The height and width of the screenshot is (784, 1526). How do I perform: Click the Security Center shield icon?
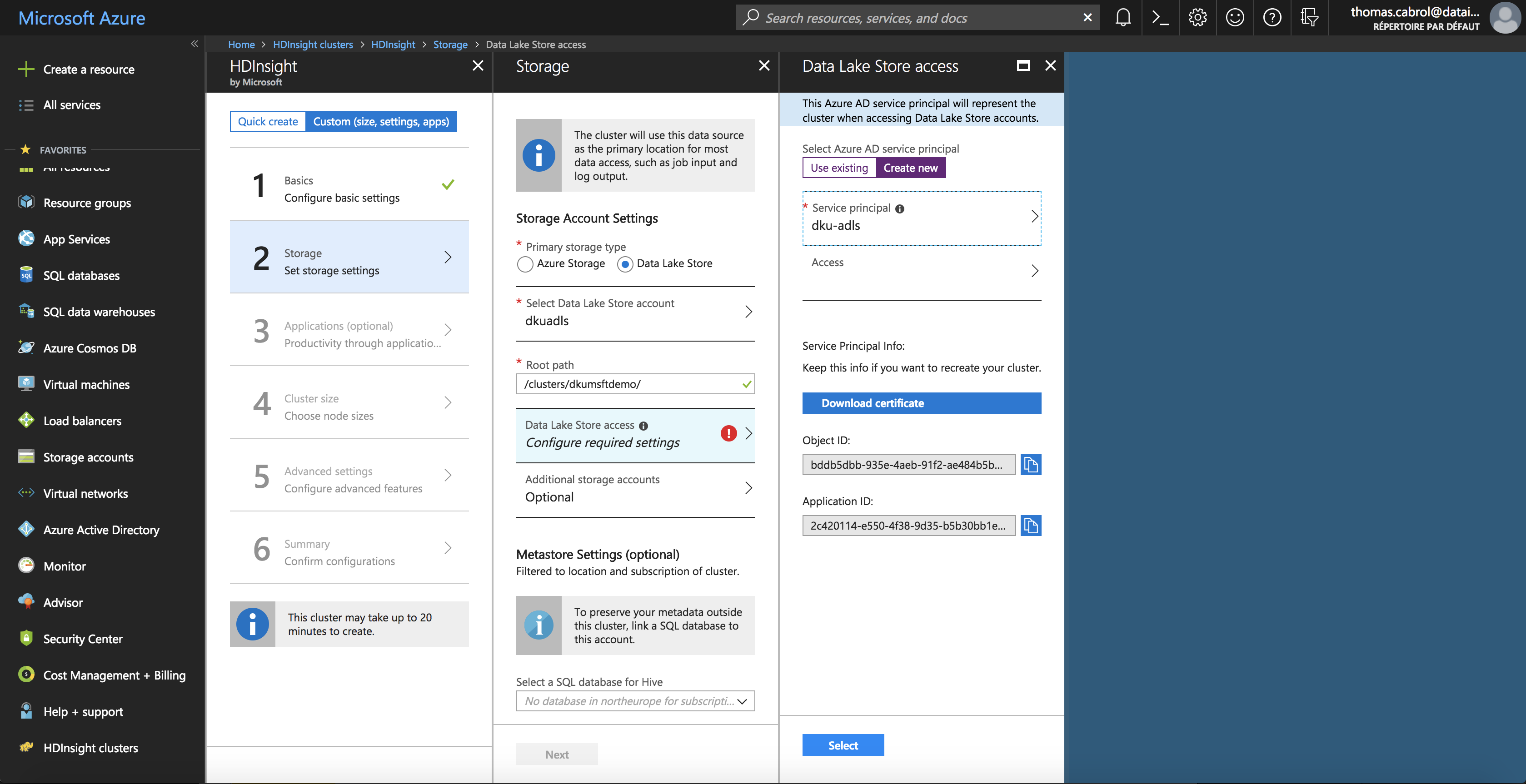tap(26, 638)
